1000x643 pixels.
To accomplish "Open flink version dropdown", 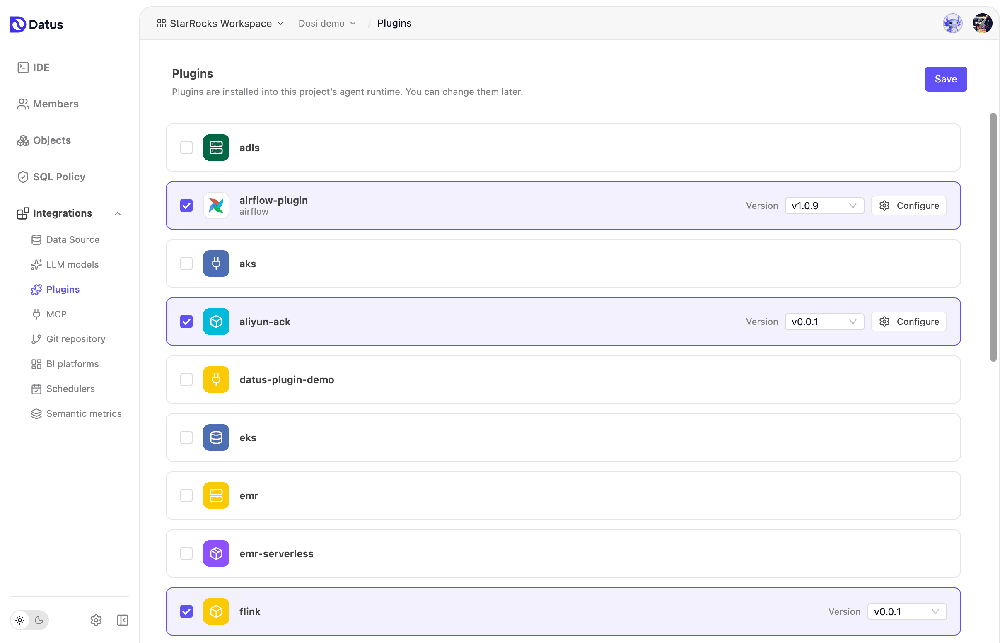I will (906, 612).
